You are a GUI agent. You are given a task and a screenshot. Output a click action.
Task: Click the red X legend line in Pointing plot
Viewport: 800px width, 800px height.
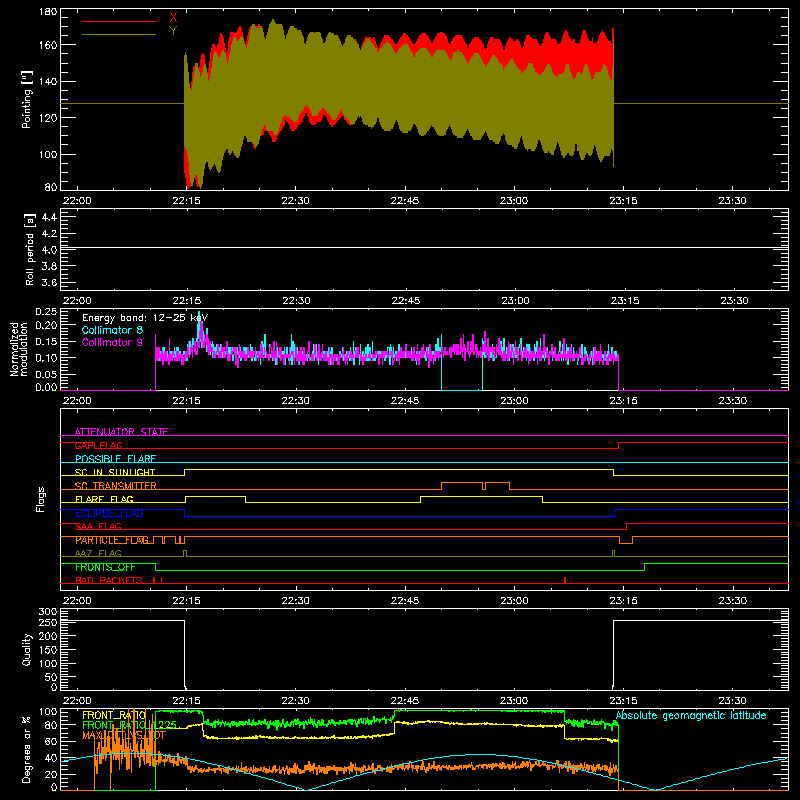tap(118, 21)
